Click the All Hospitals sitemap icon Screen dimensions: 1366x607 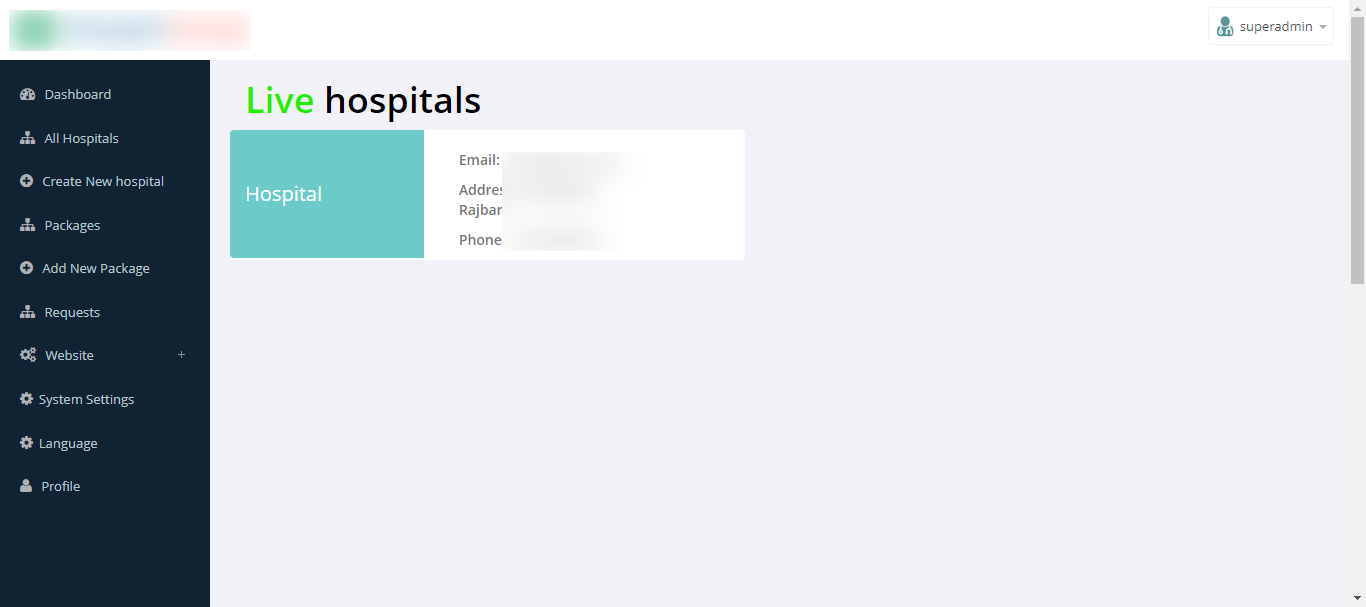pyautogui.click(x=28, y=138)
